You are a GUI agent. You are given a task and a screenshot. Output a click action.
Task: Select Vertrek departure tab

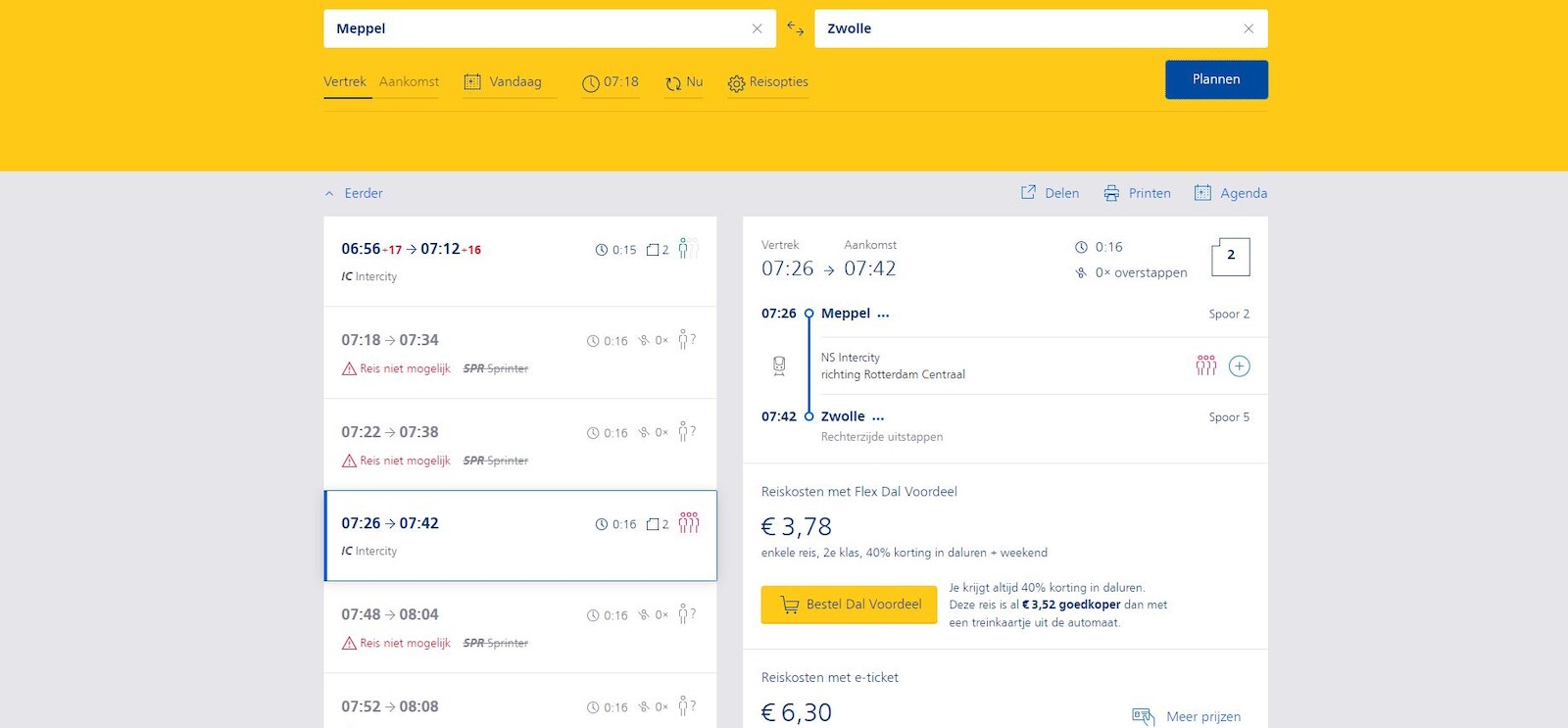pos(345,82)
